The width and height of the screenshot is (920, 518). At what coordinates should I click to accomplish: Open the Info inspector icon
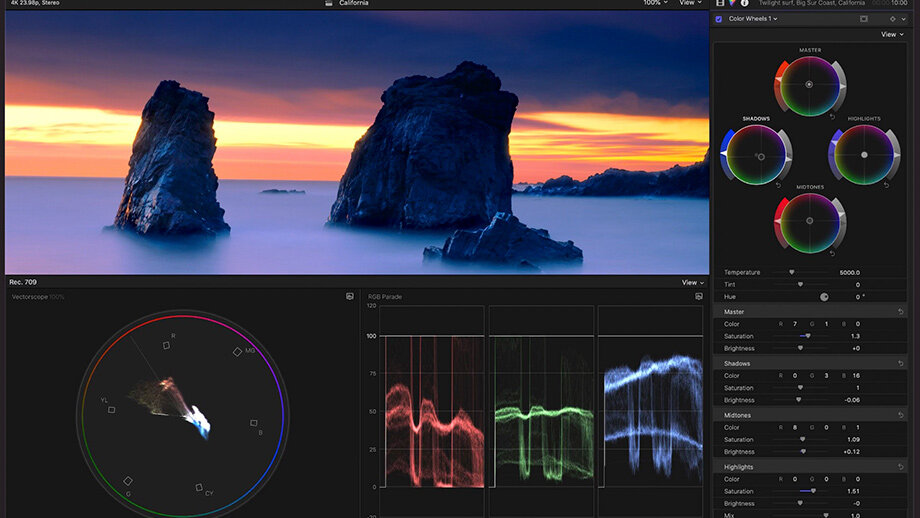(x=745, y=3)
